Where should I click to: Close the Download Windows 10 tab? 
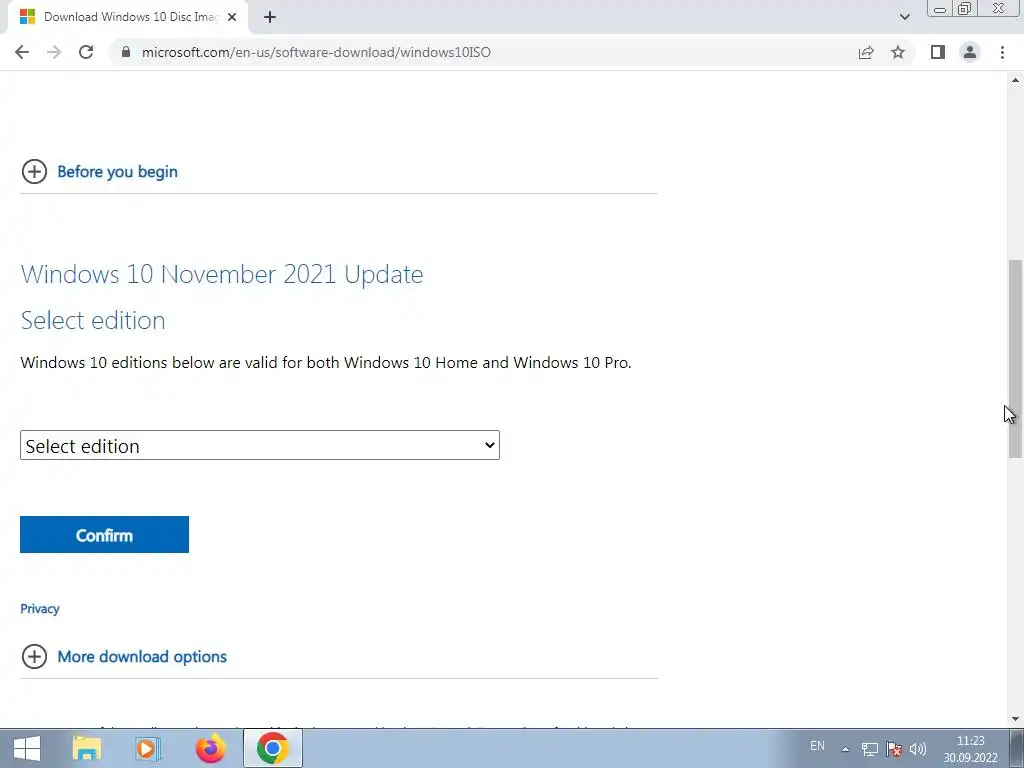[232, 17]
